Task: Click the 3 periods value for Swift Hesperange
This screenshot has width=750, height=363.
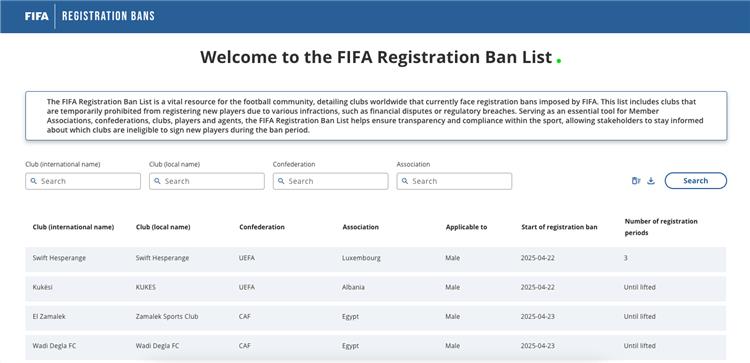Action: (x=626, y=258)
